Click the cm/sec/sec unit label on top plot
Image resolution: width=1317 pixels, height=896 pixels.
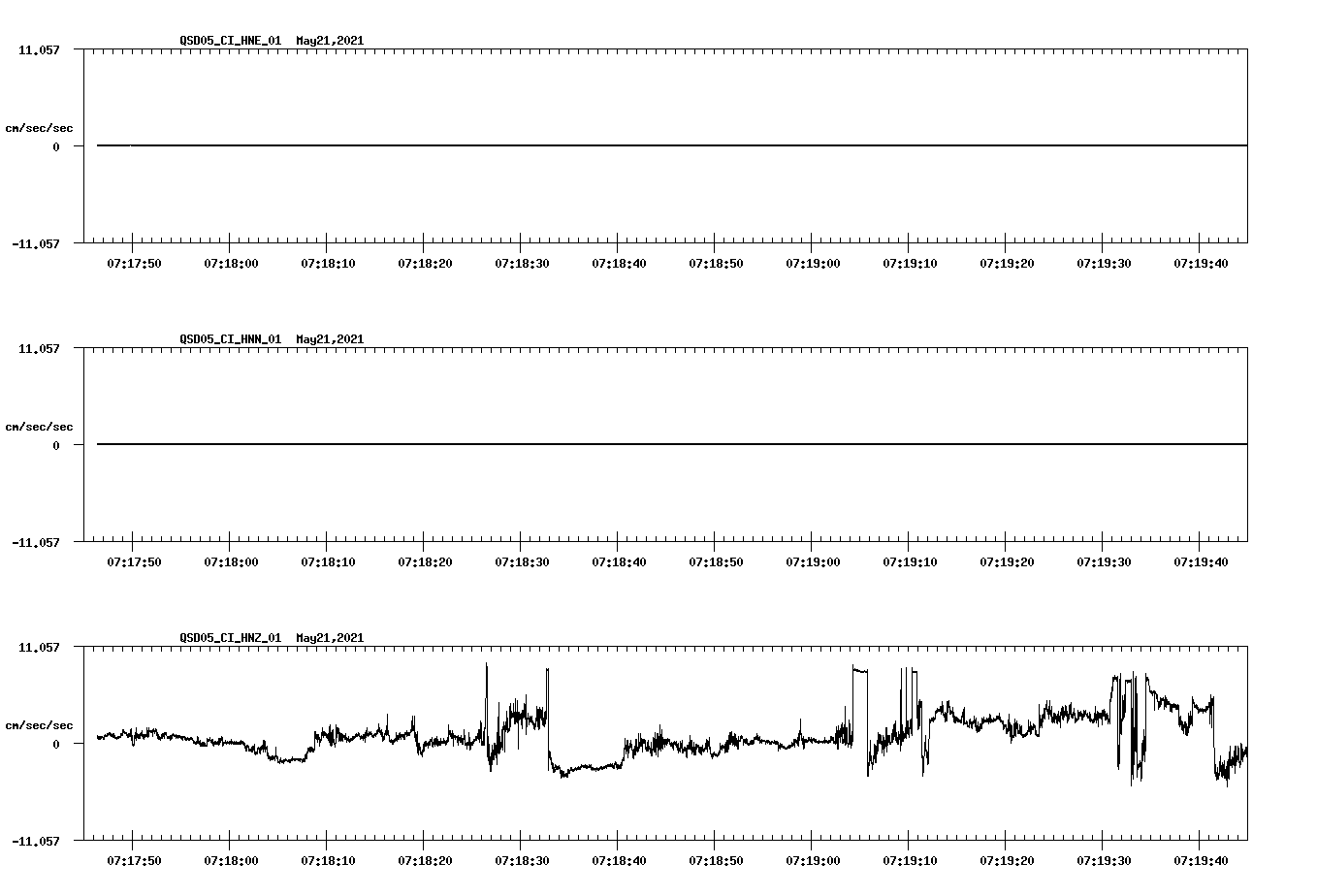pyautogui.click(x=39, y=126)
